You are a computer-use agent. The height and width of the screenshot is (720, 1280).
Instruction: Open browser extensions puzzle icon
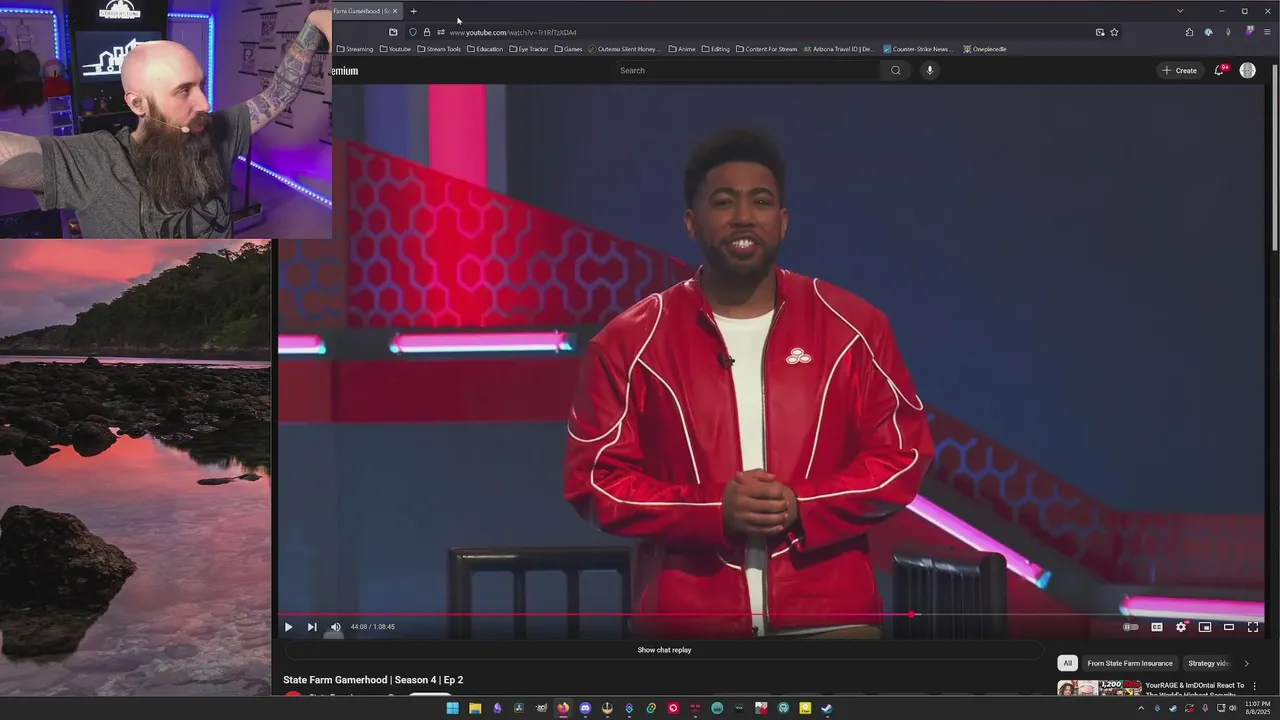[x=1189, y=32]
